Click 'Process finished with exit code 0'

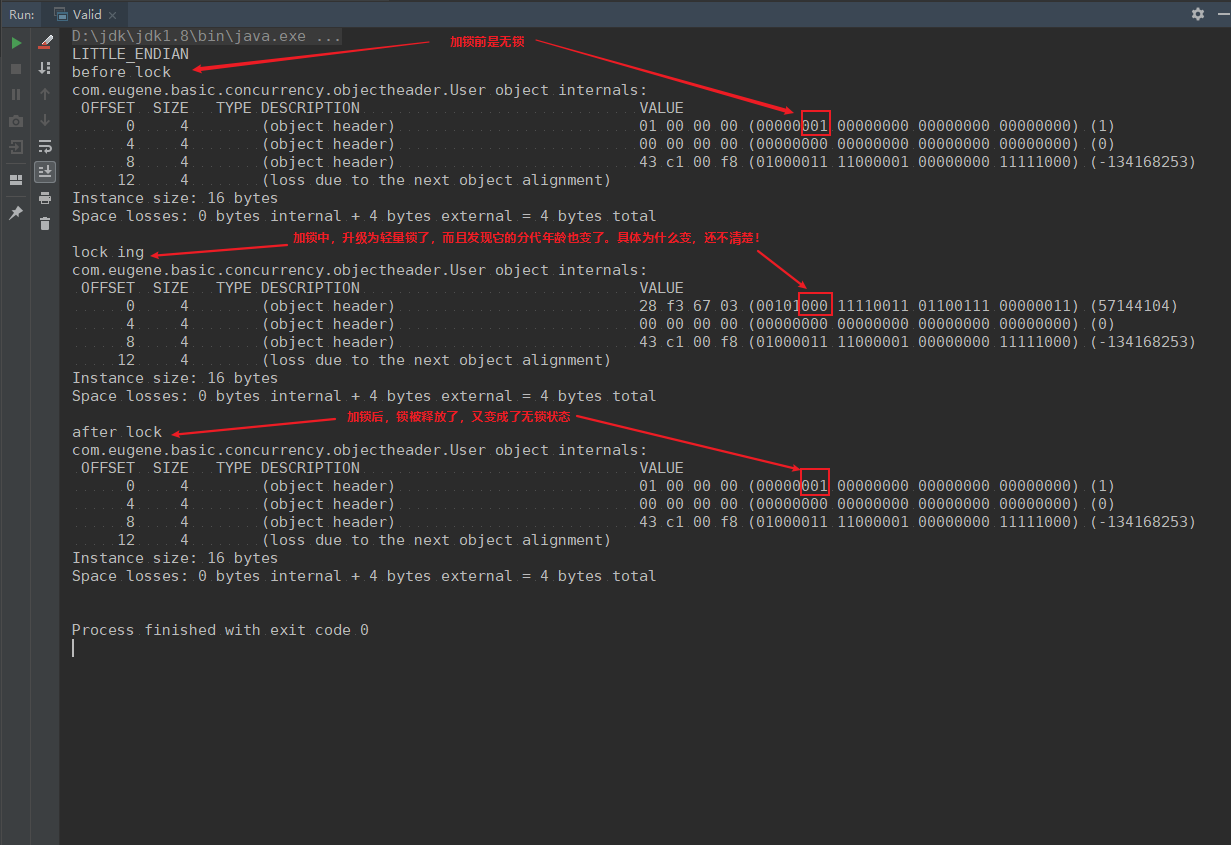220,630
